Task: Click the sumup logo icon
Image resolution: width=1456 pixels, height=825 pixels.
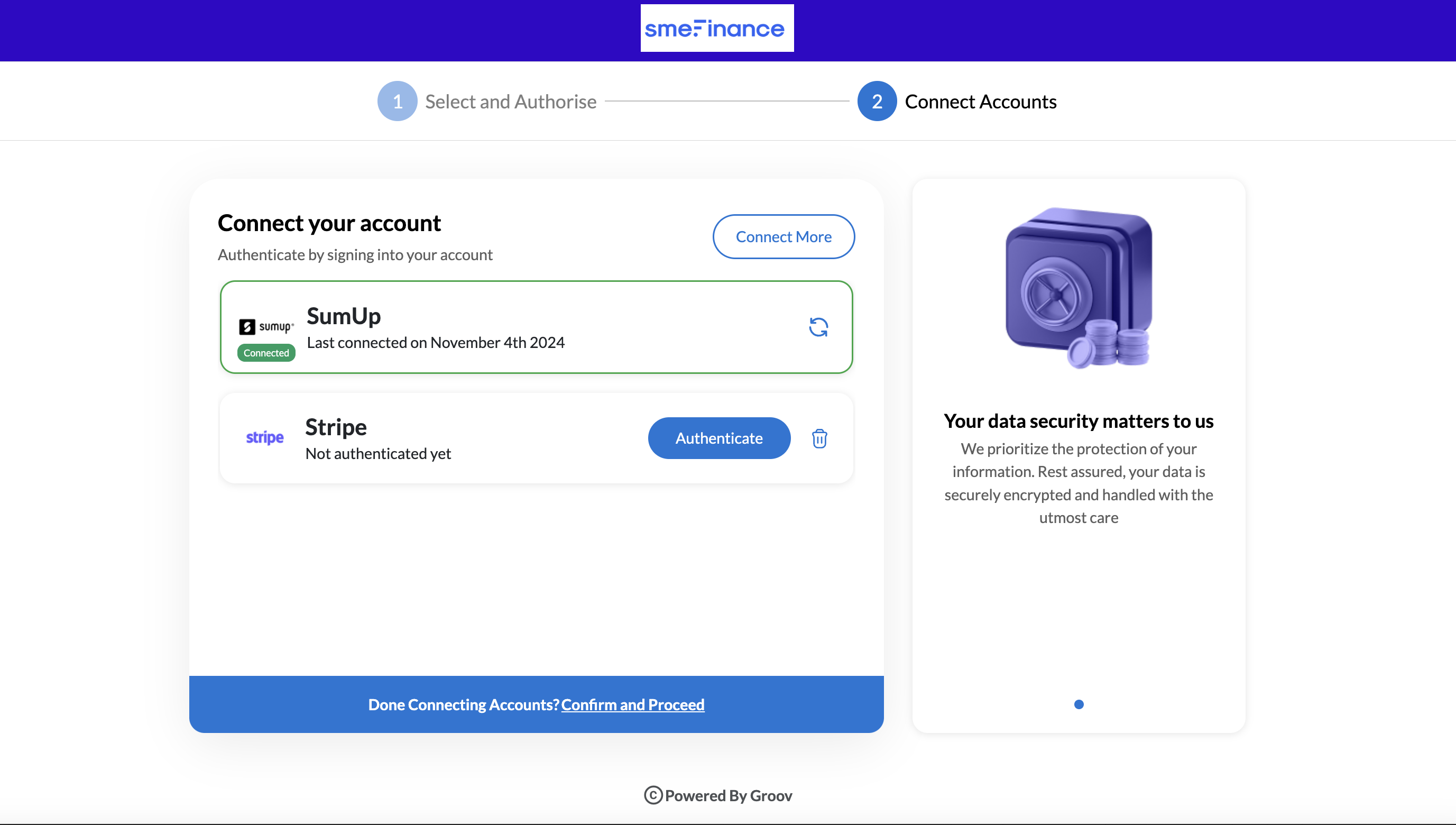Action: (266, 327)
